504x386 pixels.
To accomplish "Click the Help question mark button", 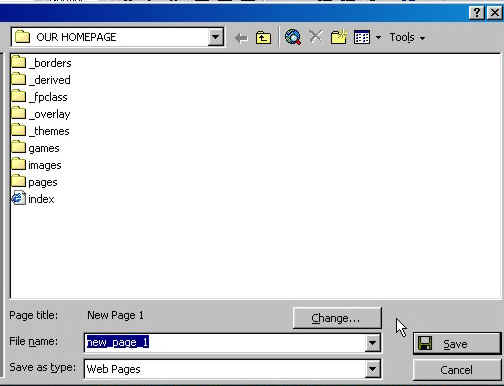I will coord(477,13).
